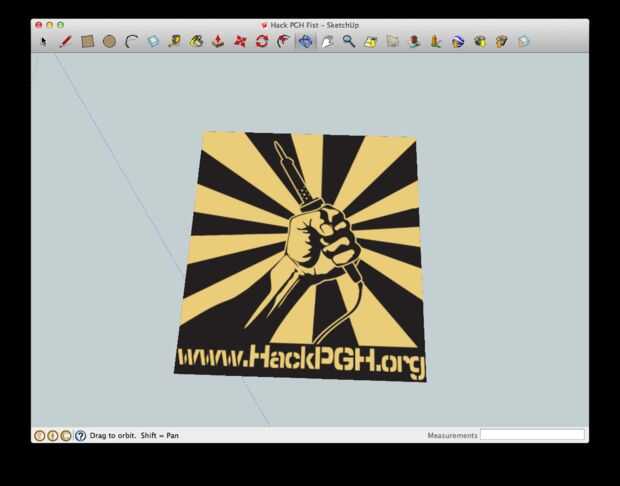Click the green zoom window button
Screen dimensions: 620x486
[60, 25]
